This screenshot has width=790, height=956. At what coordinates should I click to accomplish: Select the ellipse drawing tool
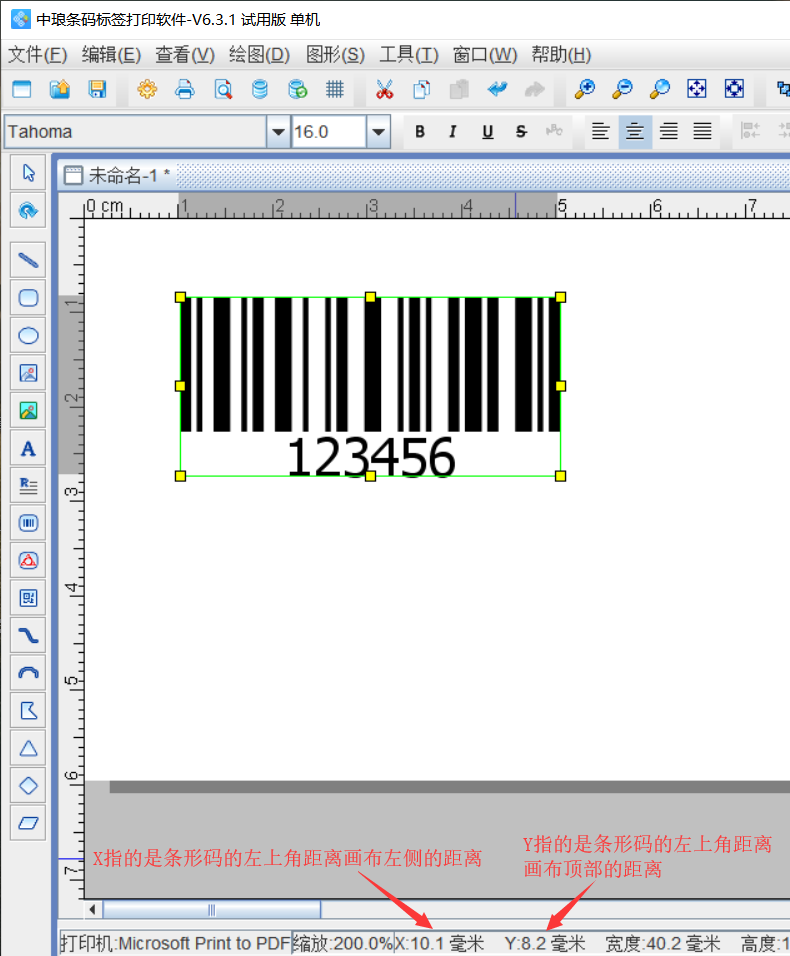coord(28,335)
